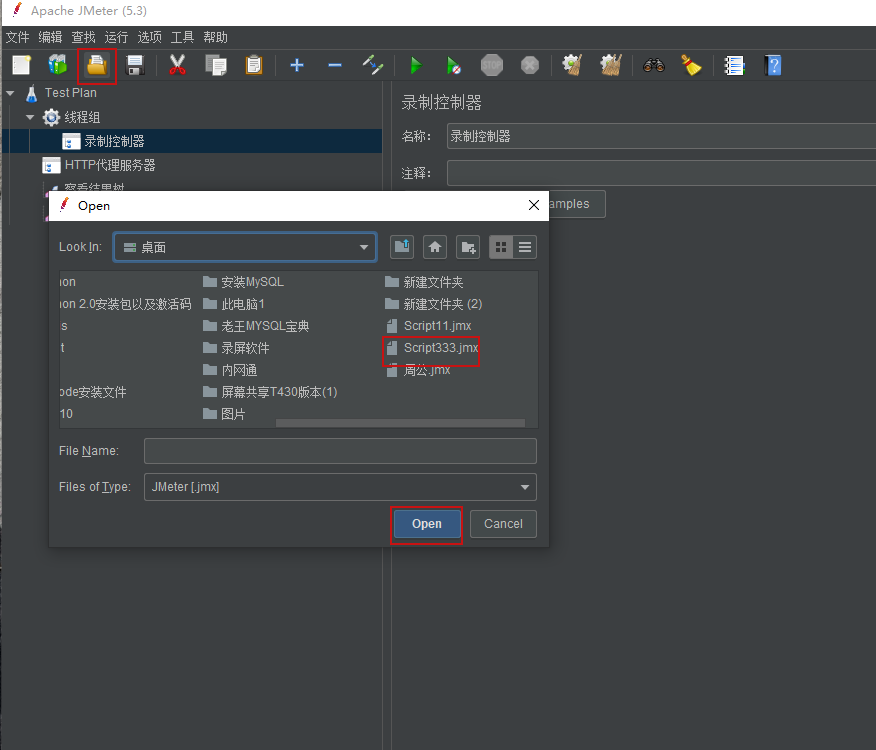This screenshot has width=876, height=750.
Task: Open the 文件 menu
Action: point(17,37)
